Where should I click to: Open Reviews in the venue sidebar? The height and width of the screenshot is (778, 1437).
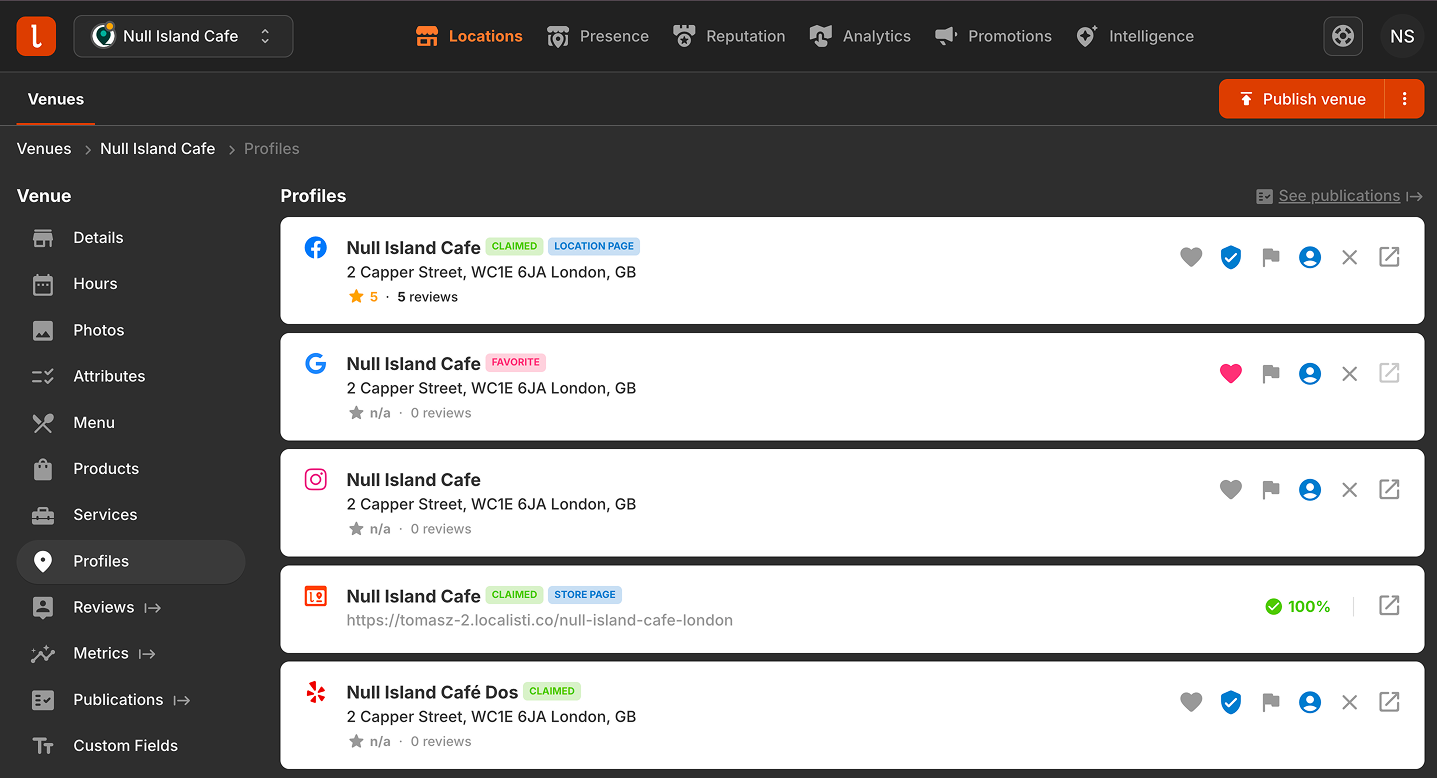[x=131, y=607]
